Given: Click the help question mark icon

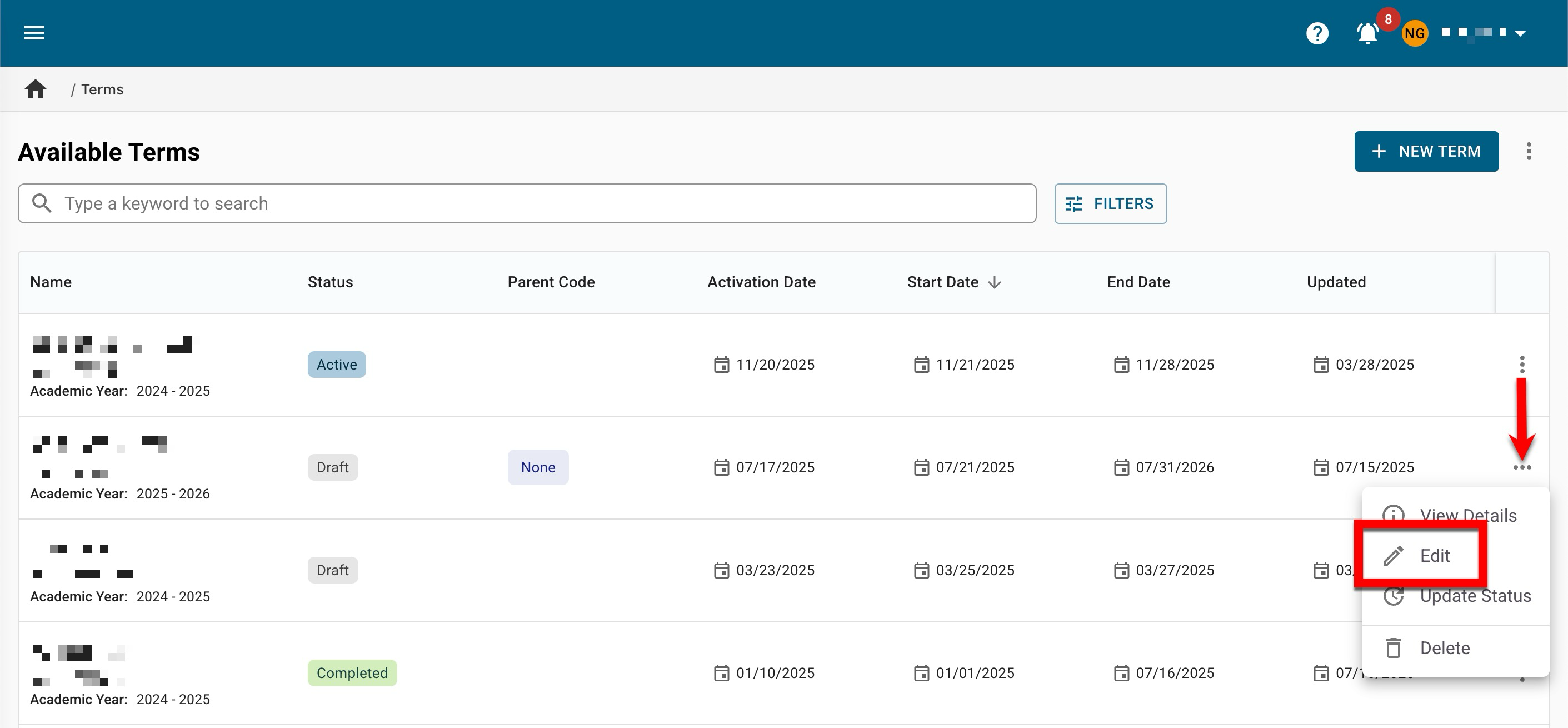Looking at the screenshot, I should click(1317, 33).
